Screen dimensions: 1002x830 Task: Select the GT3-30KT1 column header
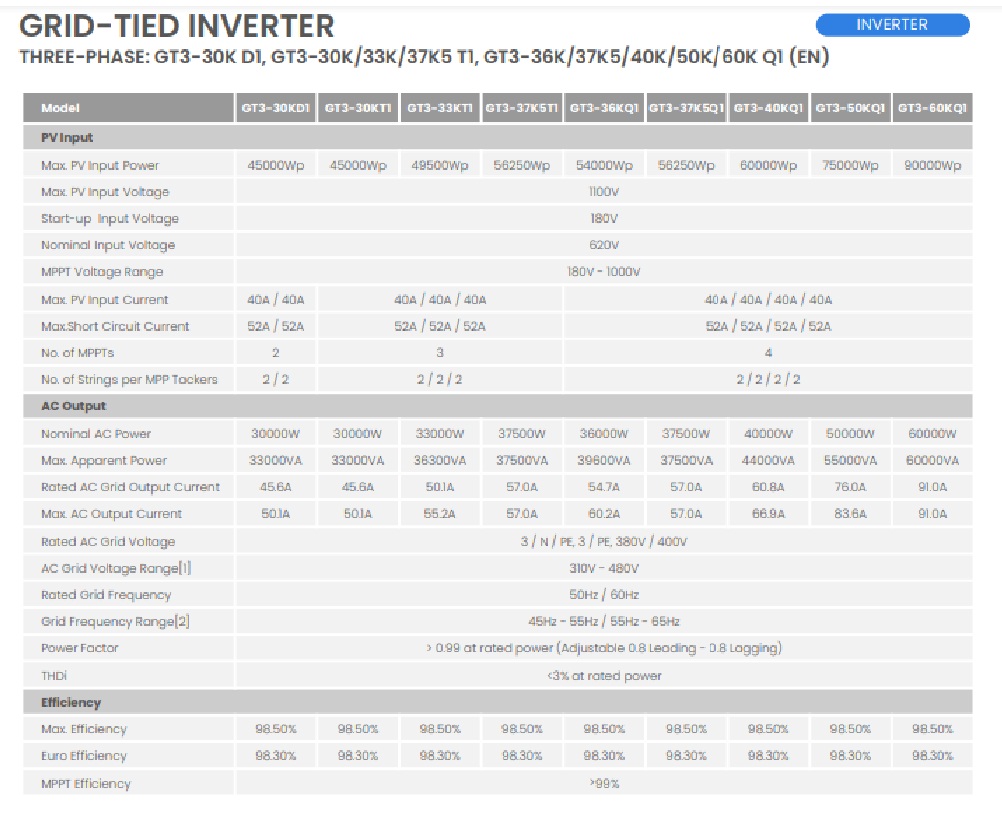tap(358, 108)
